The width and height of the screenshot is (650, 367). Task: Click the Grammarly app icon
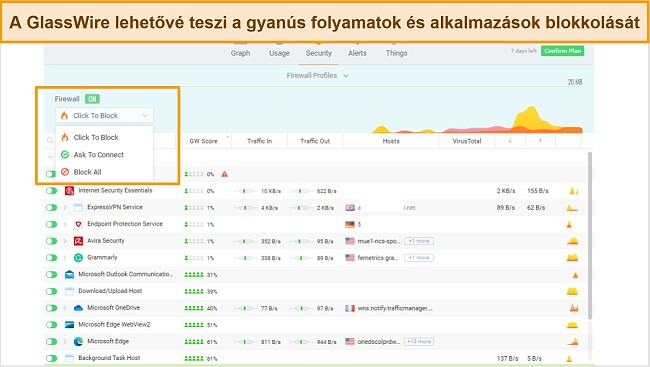[x=78, y=258]
